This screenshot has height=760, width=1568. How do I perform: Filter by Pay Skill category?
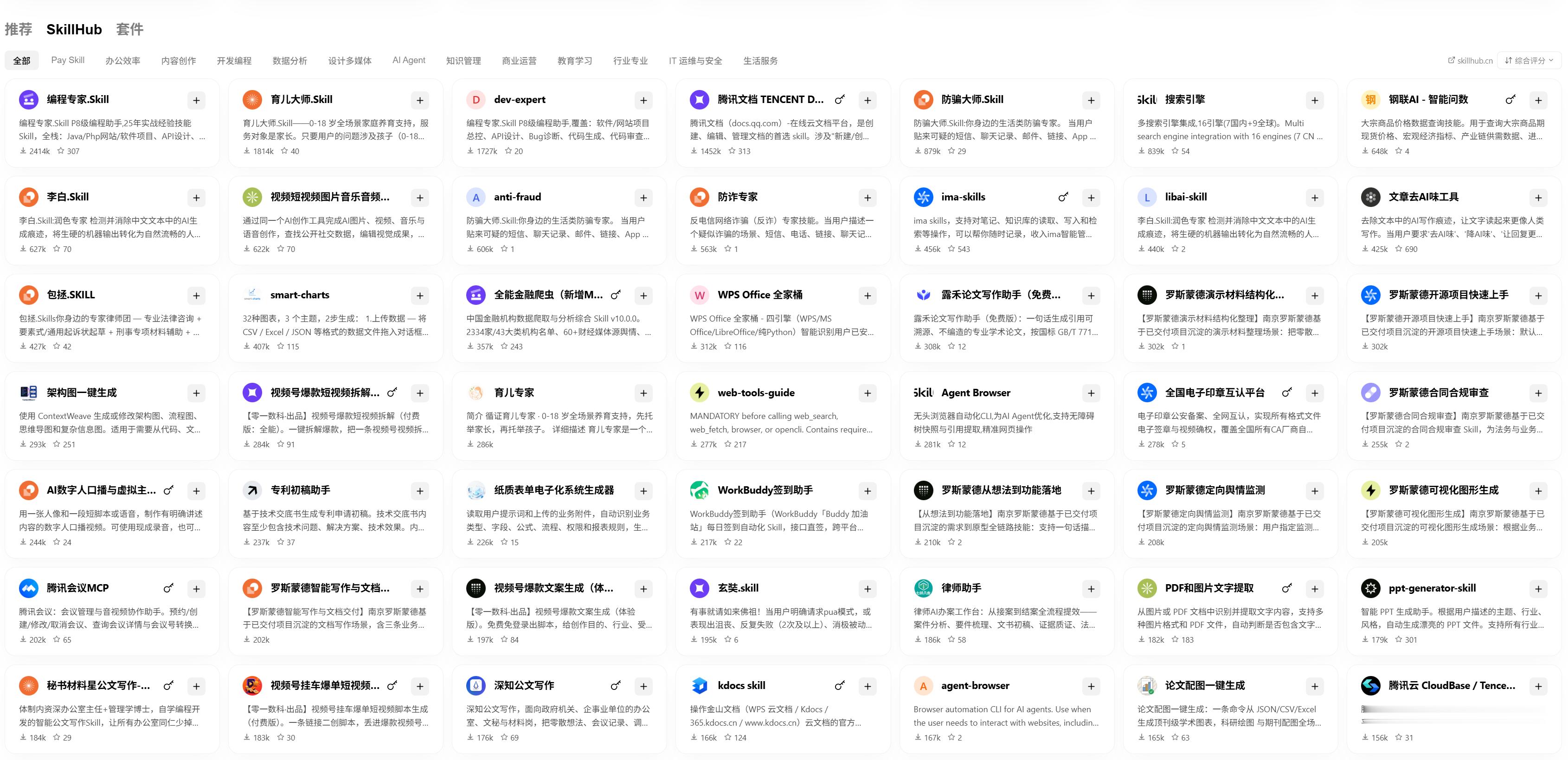coord(68,60)
